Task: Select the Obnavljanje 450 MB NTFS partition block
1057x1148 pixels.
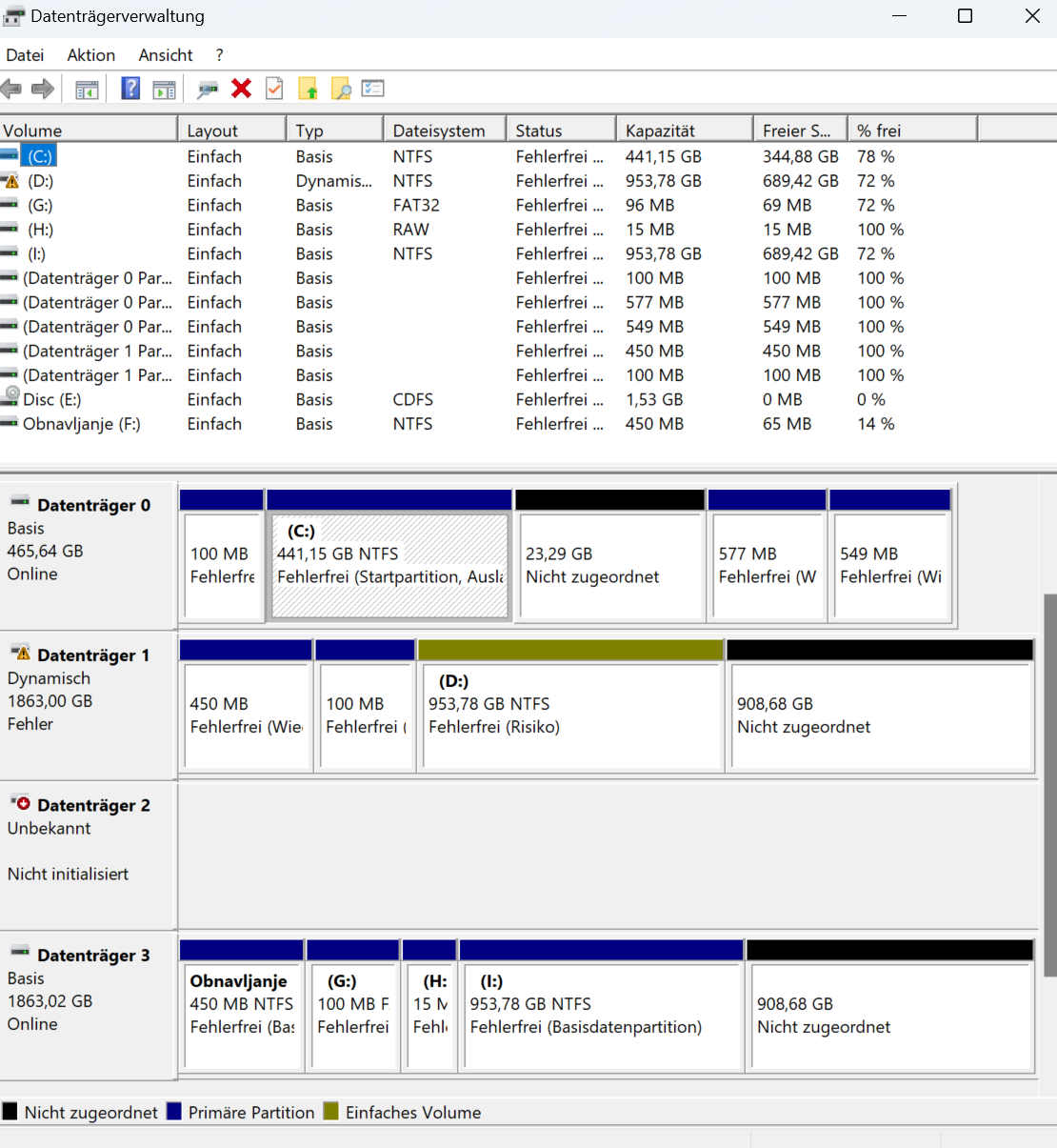Action: click(x=242, y=1006)
